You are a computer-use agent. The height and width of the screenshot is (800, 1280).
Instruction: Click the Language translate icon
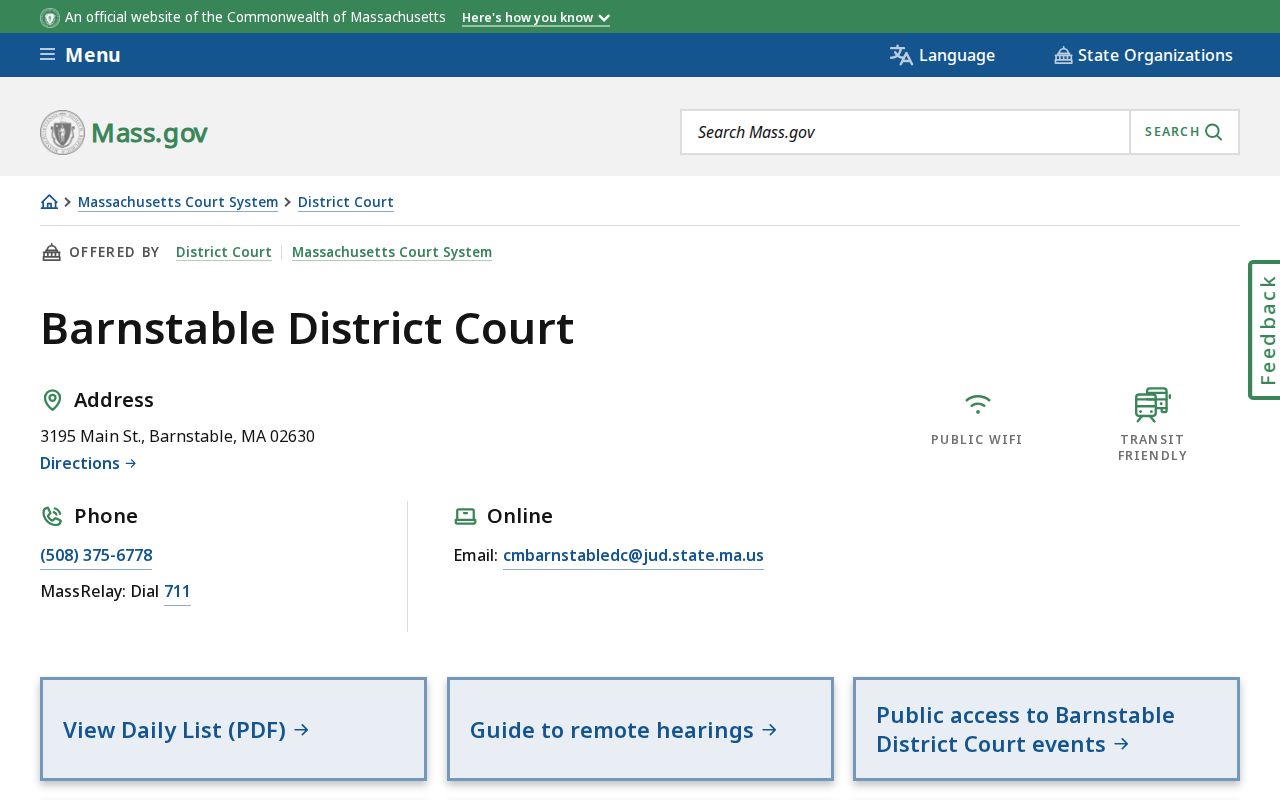(x=901, y=55)
